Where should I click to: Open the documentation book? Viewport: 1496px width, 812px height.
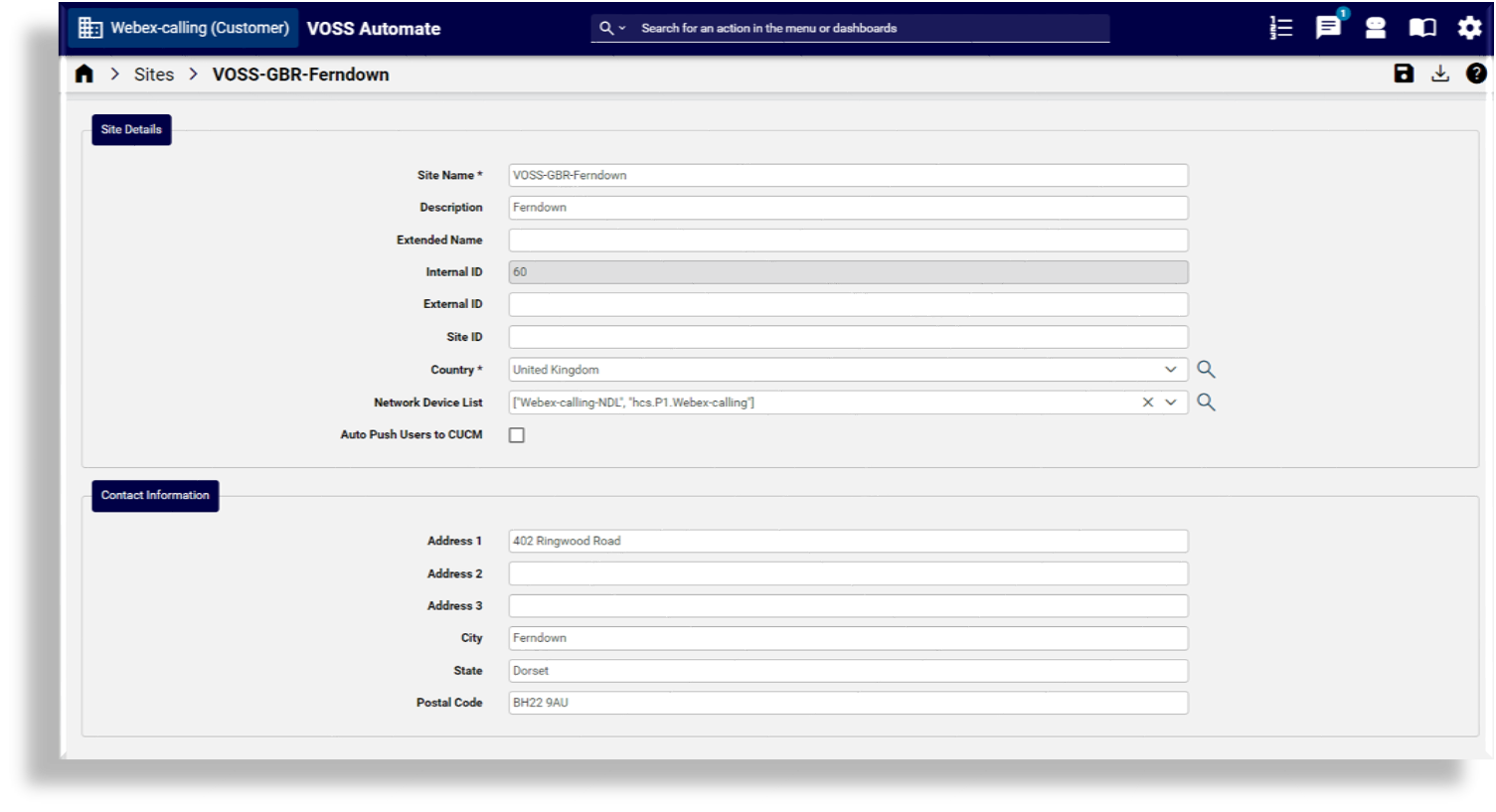[1421, 28]
